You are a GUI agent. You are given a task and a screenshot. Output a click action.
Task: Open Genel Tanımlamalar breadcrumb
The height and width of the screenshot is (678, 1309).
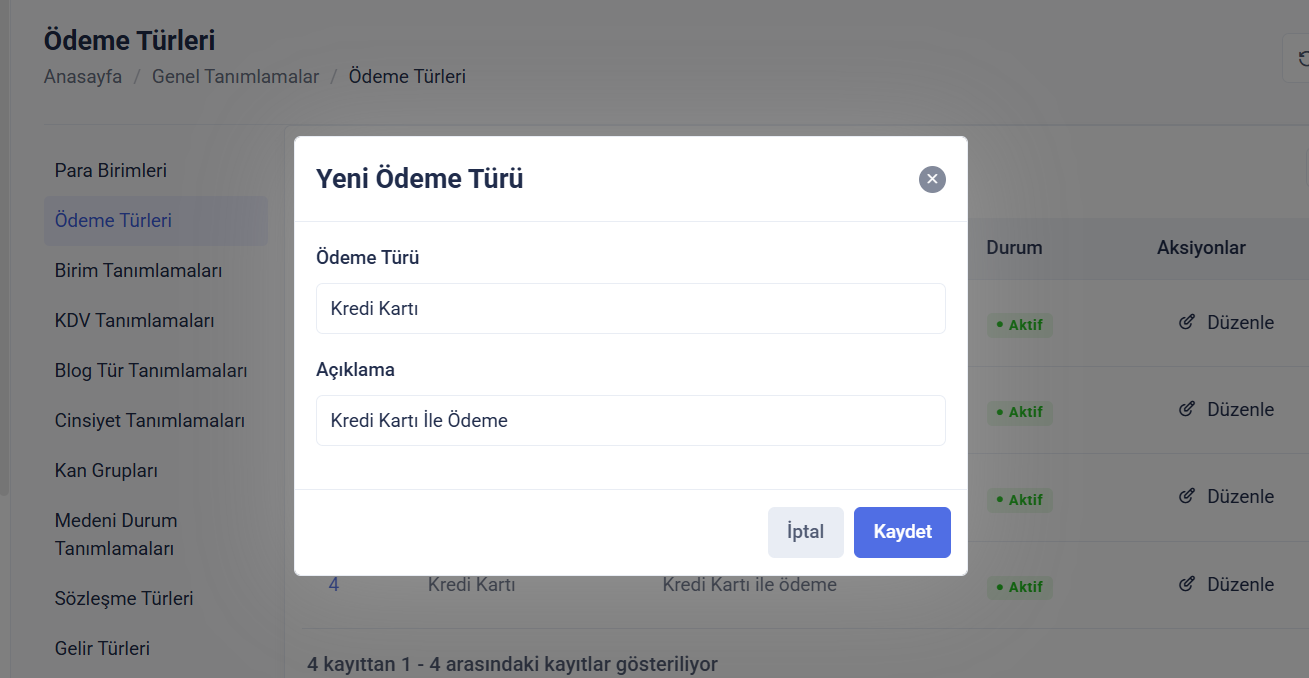[235, 77]
